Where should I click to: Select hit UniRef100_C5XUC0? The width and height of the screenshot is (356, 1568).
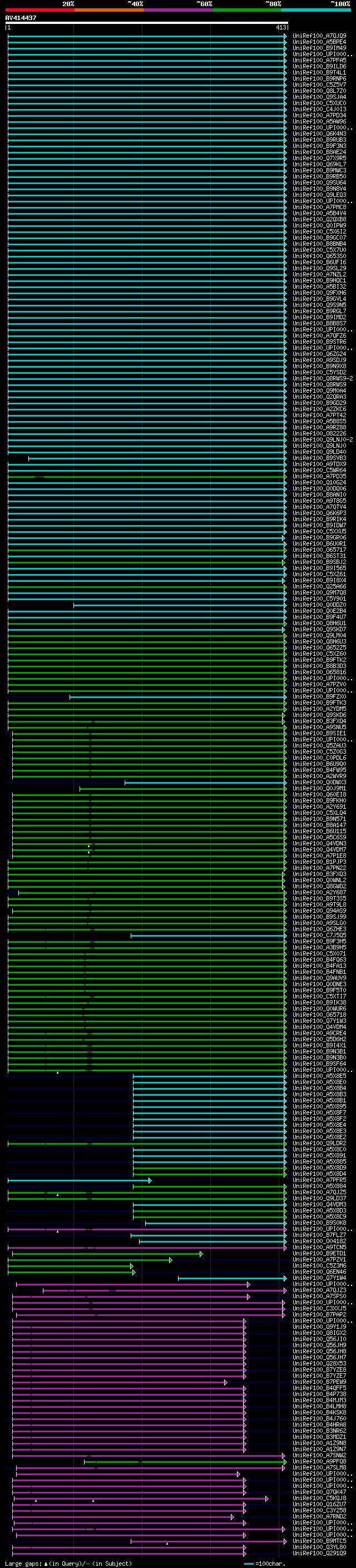click(x=319, y=103)
